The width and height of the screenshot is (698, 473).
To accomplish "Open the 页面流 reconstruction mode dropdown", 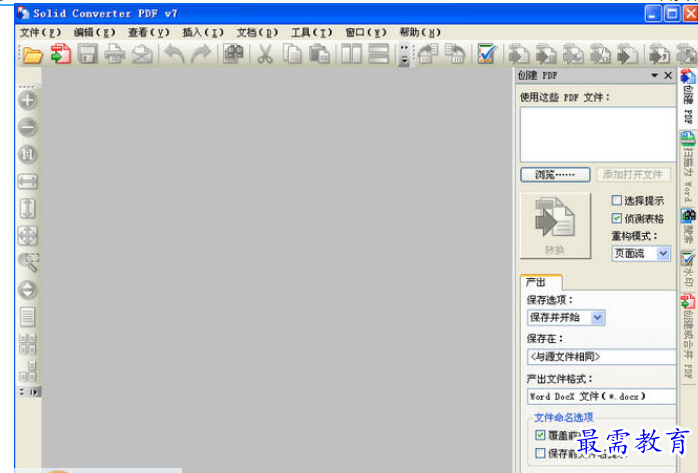I will tap(663, 254).
